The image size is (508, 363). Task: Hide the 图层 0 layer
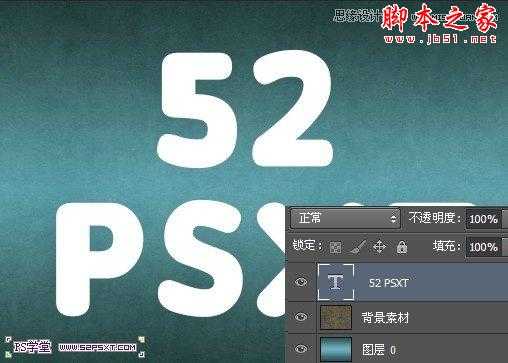(301, 349)
